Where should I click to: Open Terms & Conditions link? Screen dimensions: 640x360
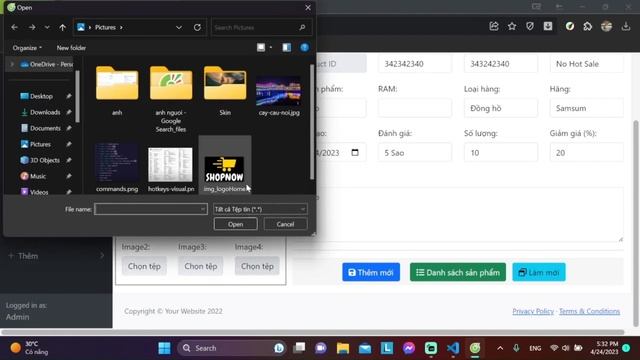coord(589,311)
